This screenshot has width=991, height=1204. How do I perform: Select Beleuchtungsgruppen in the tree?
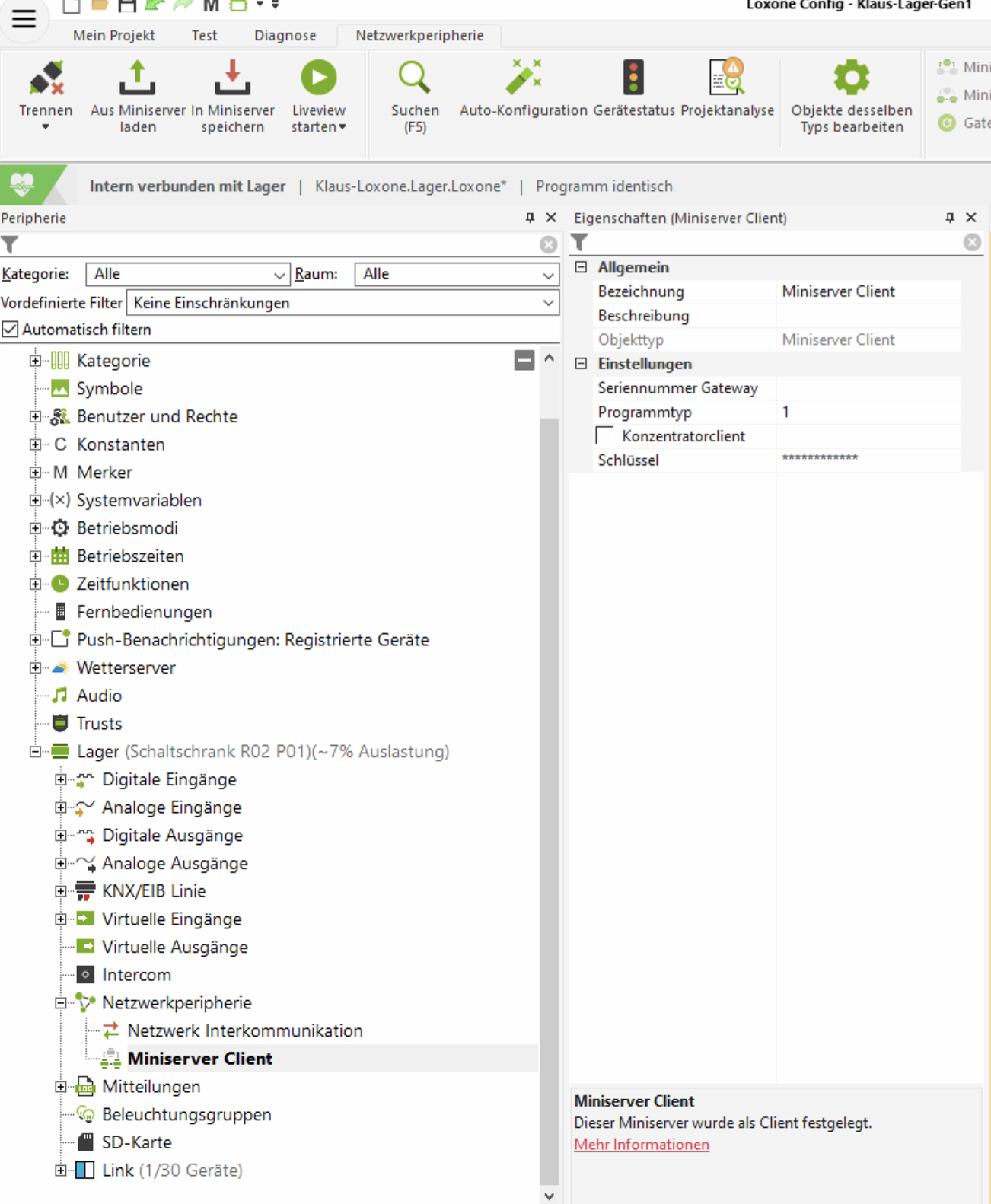(186, 1115)
